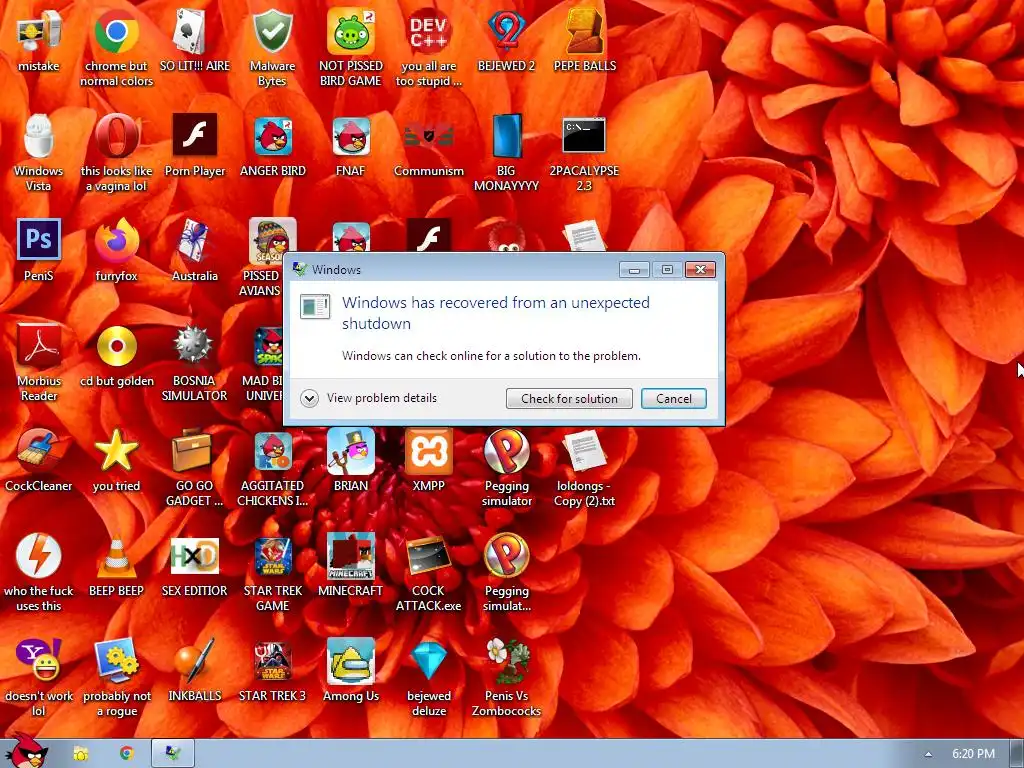The height and width of the screenshot is (768, 1024).
Task: Open the taskbar folder explorer icon
Action: (x=80, y=754)
